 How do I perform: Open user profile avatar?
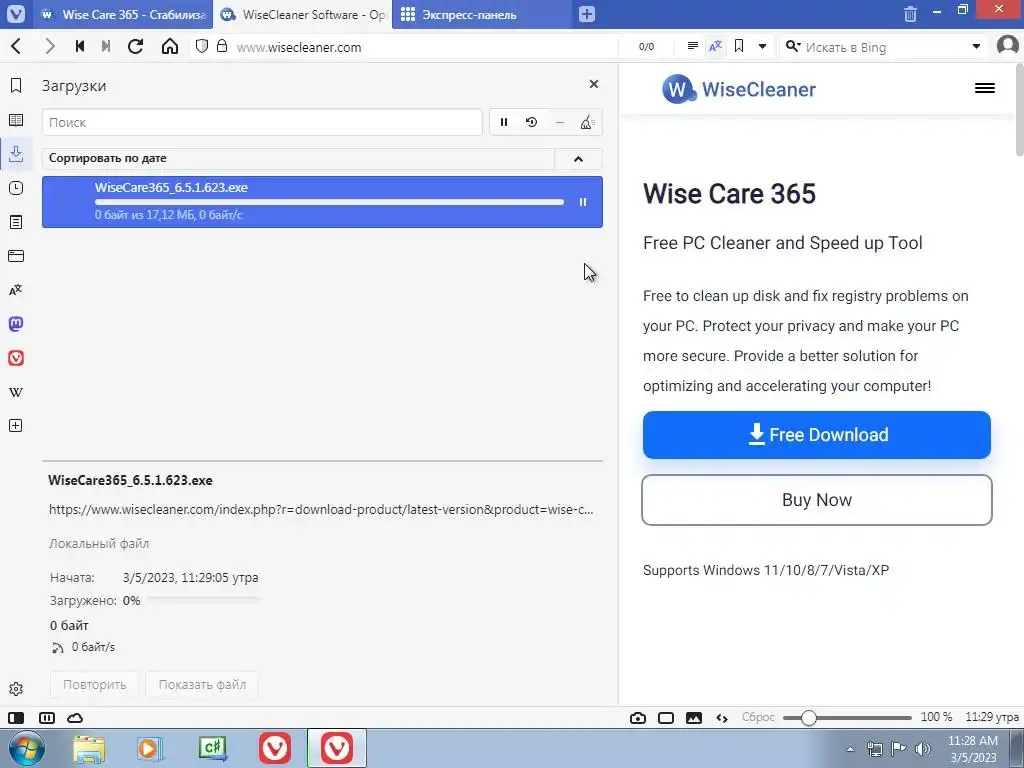pyautogui.click(x=1008, y=46)
